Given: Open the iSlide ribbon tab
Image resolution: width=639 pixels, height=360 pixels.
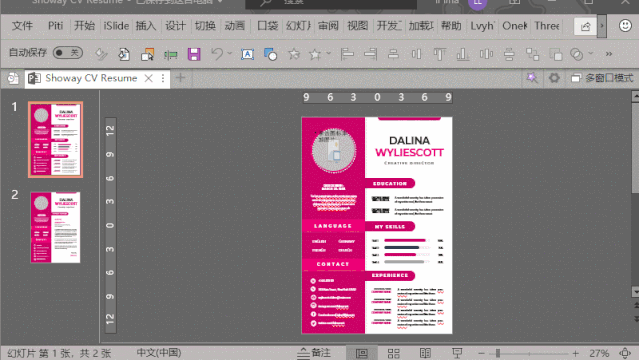Looking at the screenshot, I should (x=116, y=26).
